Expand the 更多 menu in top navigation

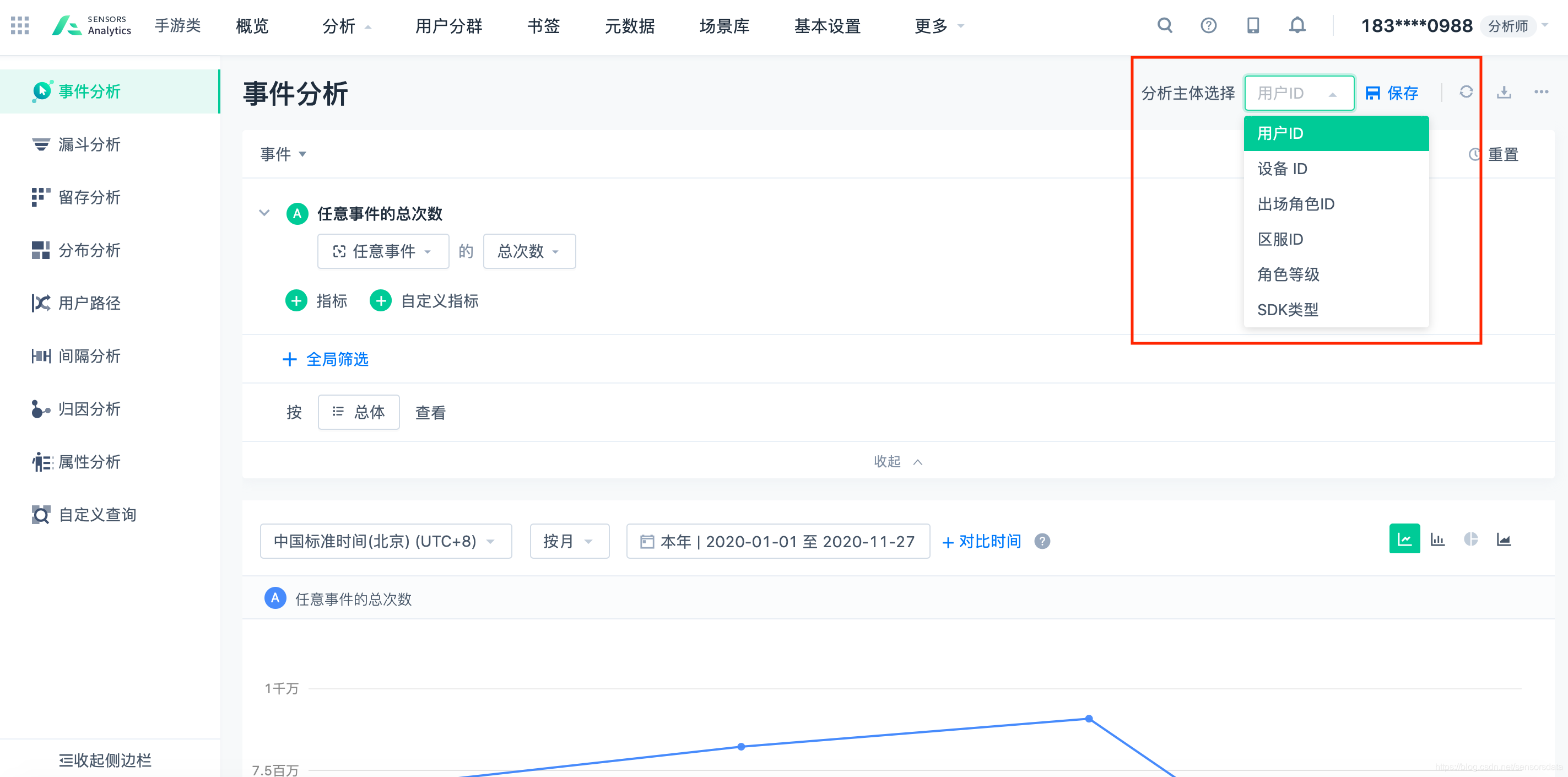tap(939, 26)
